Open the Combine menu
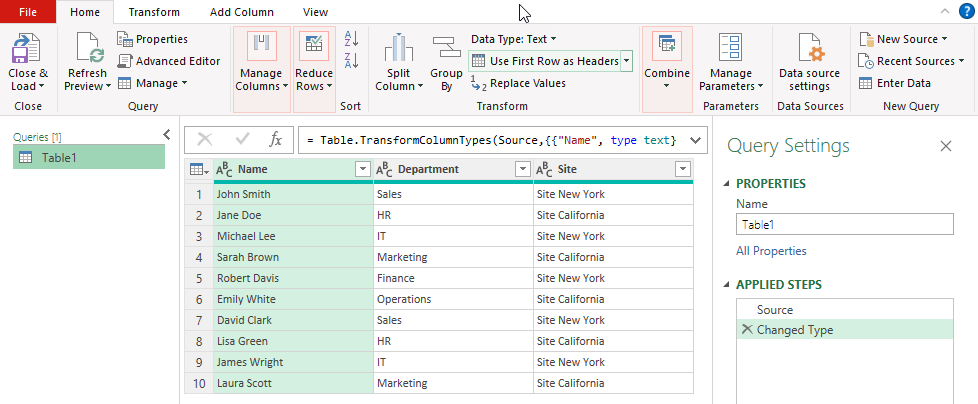This screenshot has height=404, width=978. [667, 69]
